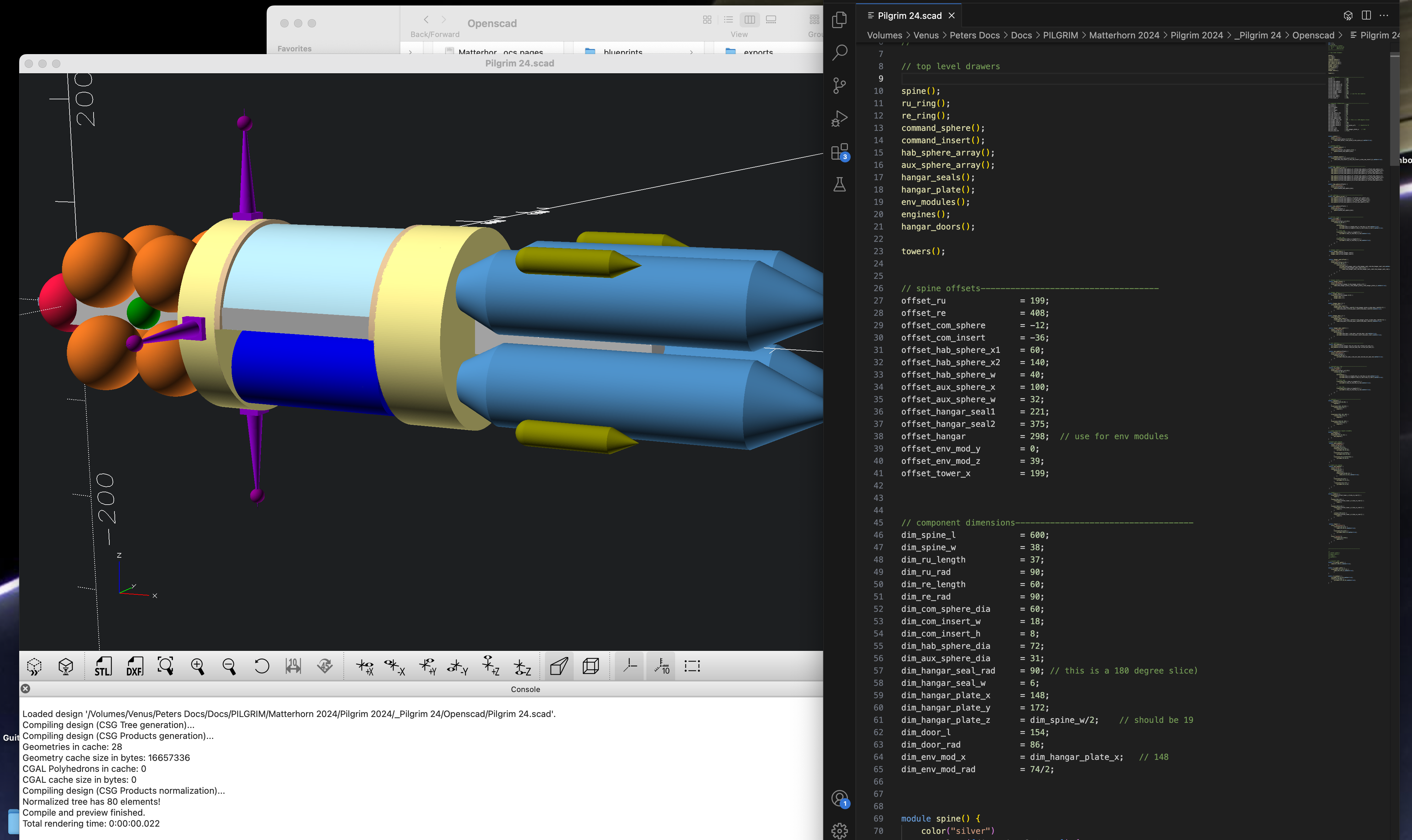Click the 'hangar_doors();' line

[x=938, y=226]
